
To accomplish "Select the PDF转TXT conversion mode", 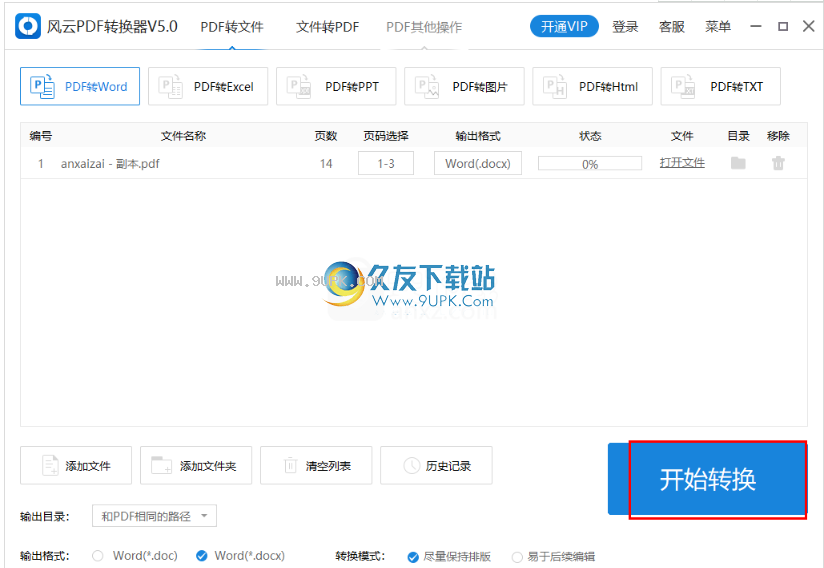I will click(720, 86).
